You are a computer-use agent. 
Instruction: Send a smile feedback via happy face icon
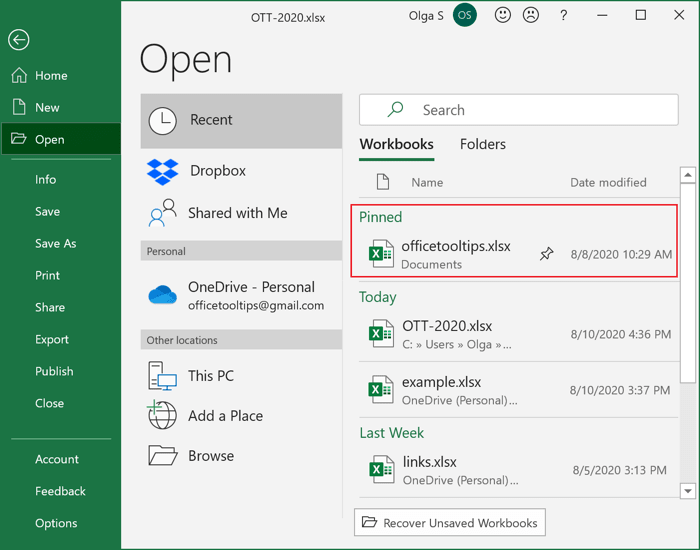503,15
